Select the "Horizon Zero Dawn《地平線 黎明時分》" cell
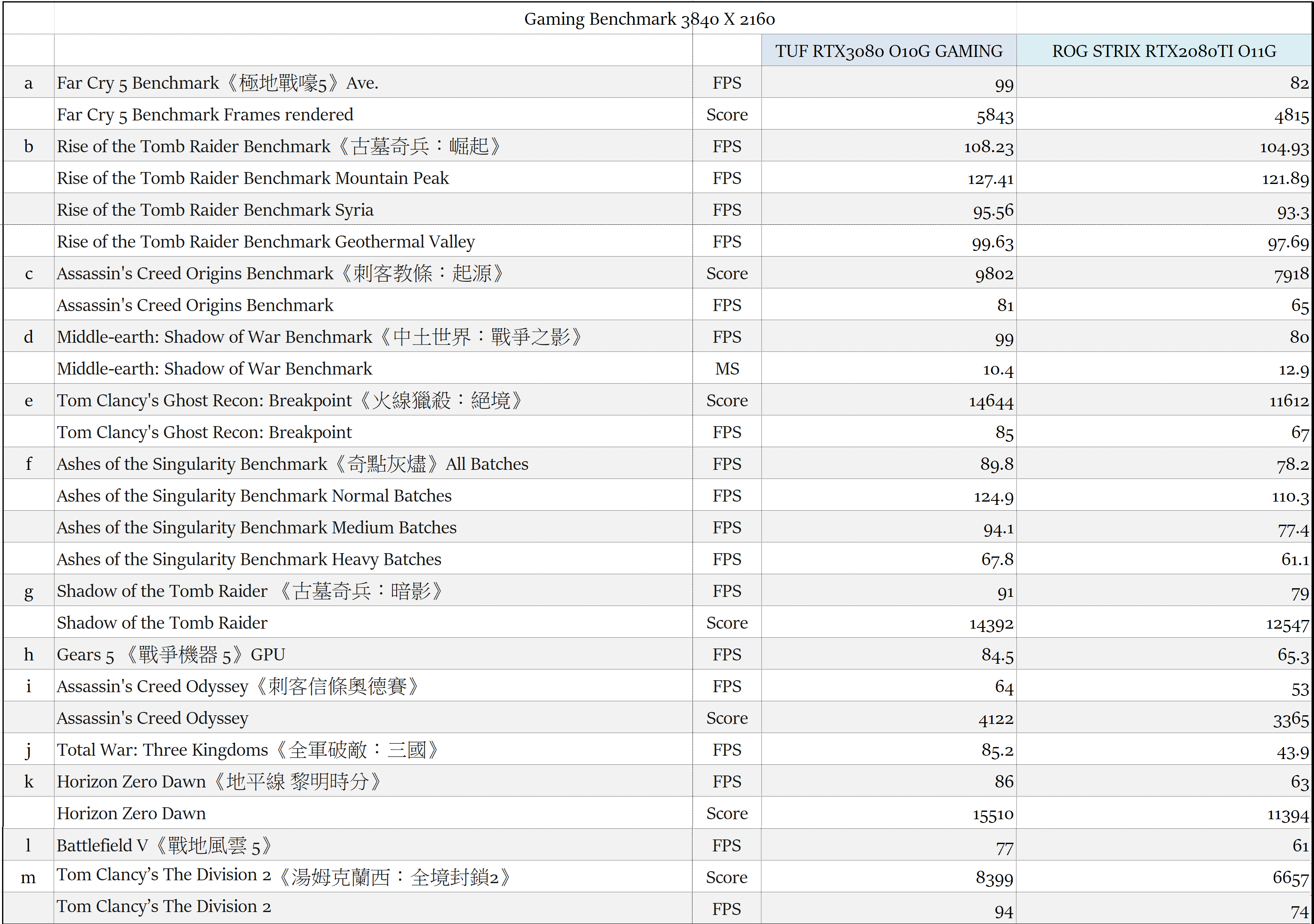This screenshot has height=924, width=1314. tap(373, 781)
